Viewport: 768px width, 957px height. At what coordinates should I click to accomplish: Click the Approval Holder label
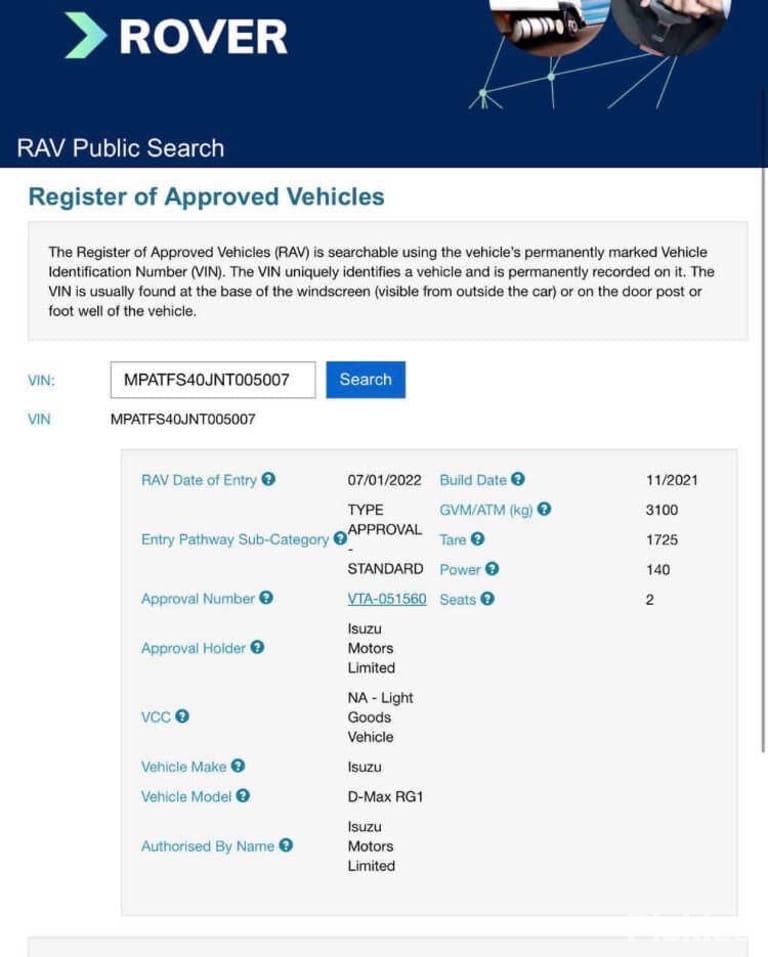[x=194, y=648]
